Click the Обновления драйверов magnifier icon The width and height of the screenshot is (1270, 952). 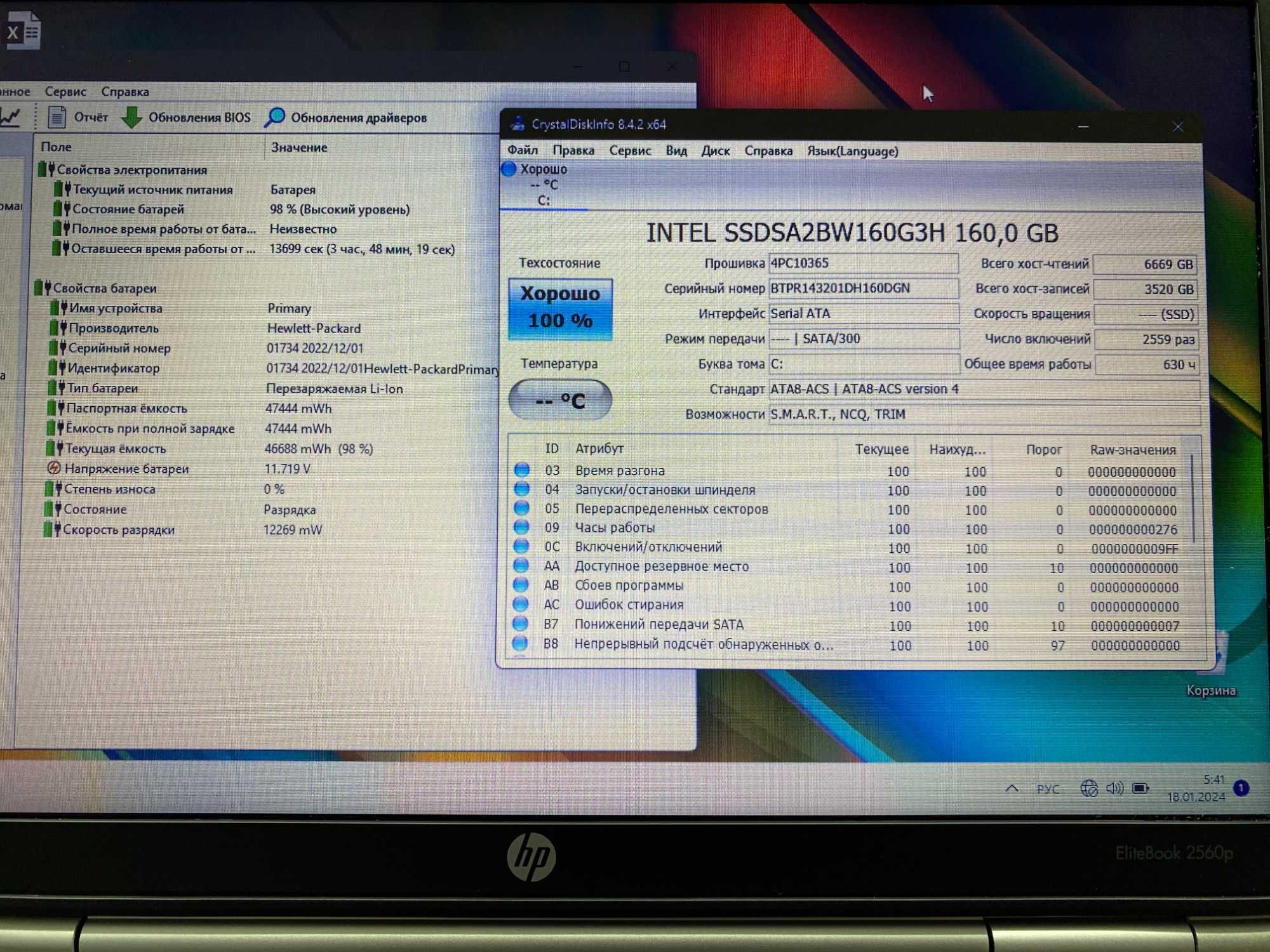(x=275, y=117)
